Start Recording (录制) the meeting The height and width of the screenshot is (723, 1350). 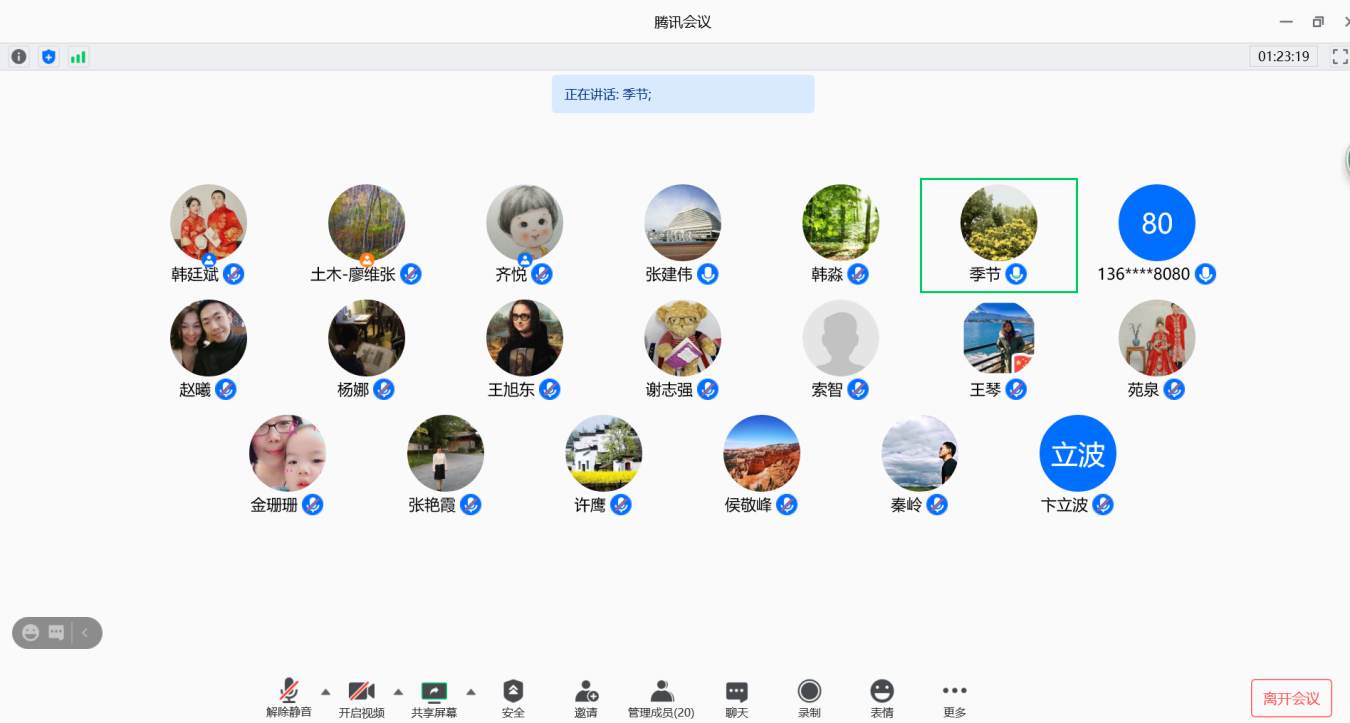(809, 697)
